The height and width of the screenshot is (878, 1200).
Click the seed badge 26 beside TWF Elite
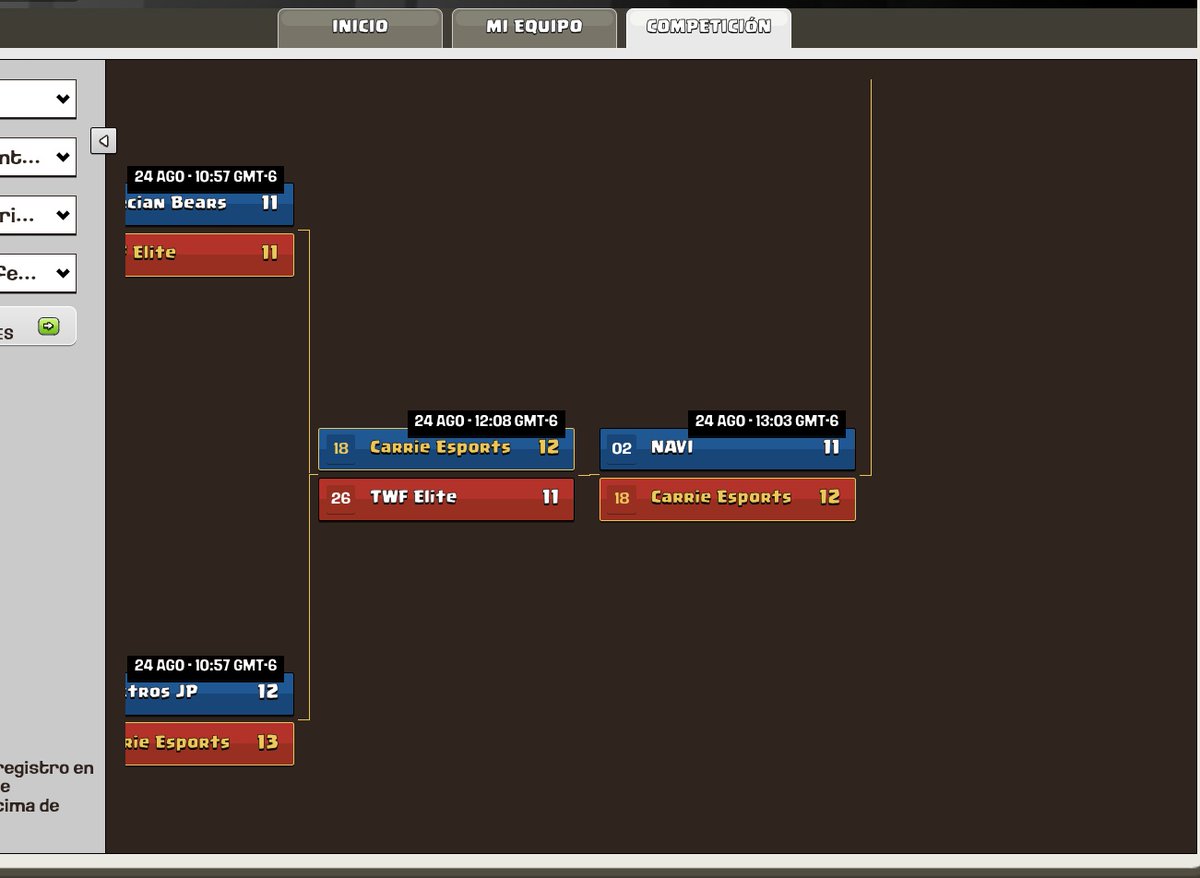[341, 498]
